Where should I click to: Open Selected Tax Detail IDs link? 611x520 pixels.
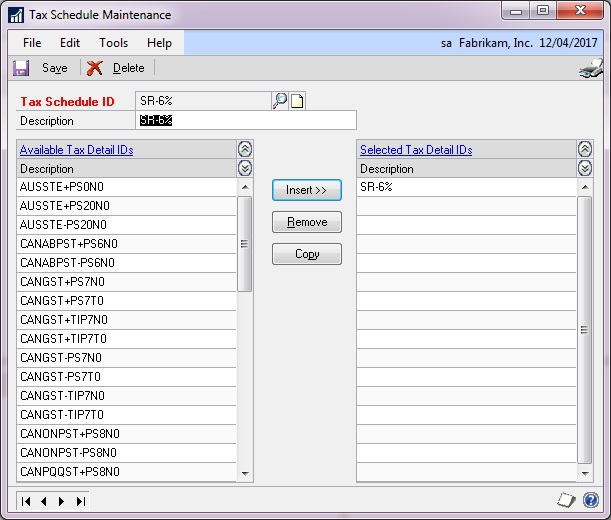pyautogui.click(x=416, y=150)
